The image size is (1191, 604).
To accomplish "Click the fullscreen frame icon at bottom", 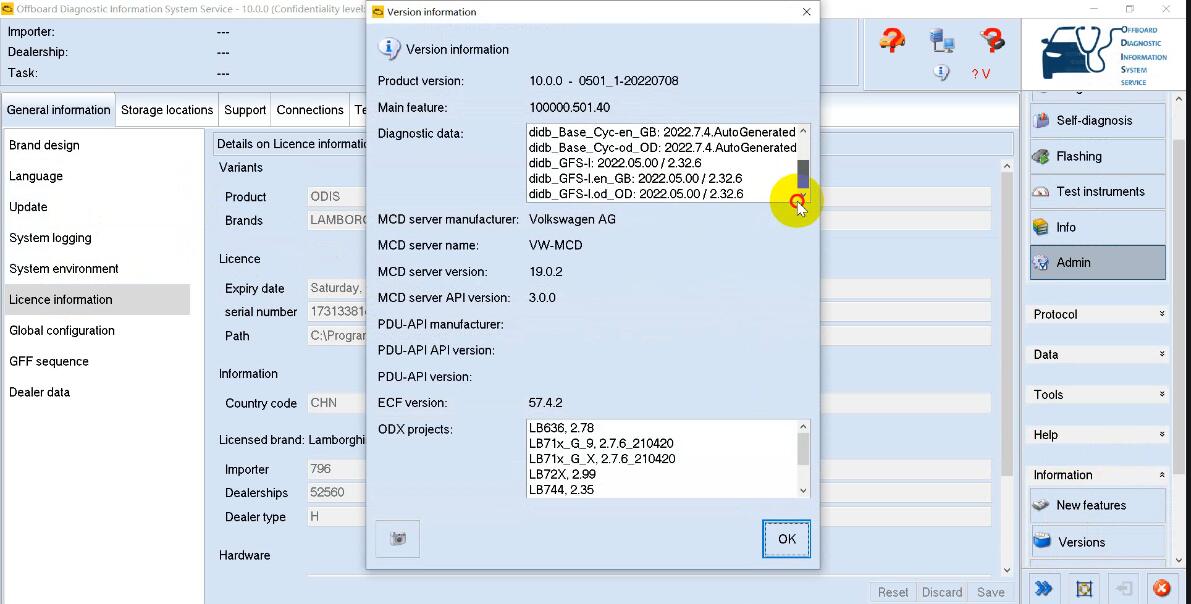I will click(1084, 588).
